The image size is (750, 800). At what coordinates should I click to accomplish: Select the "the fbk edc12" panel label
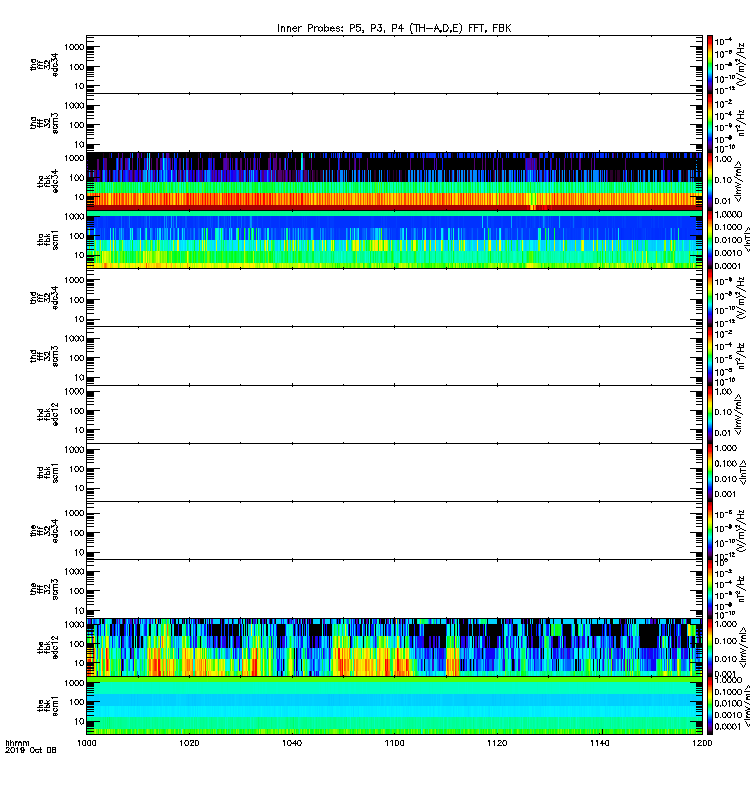pyautogui.click(x=48, y=647)
